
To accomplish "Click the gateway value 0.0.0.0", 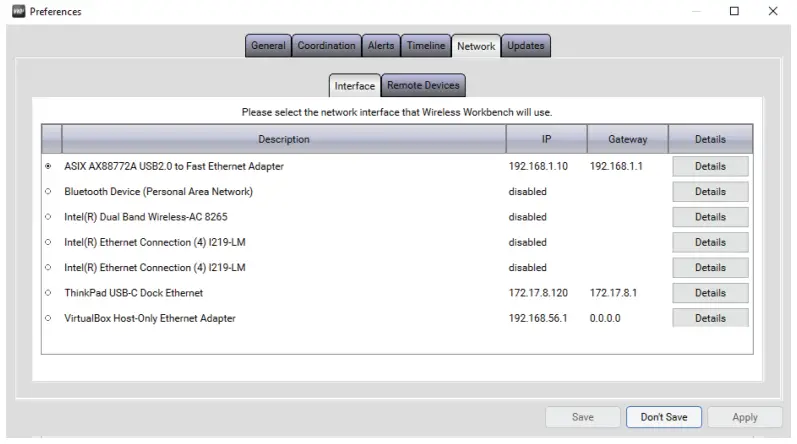I will pyautogui.click(x=605, y=318).
